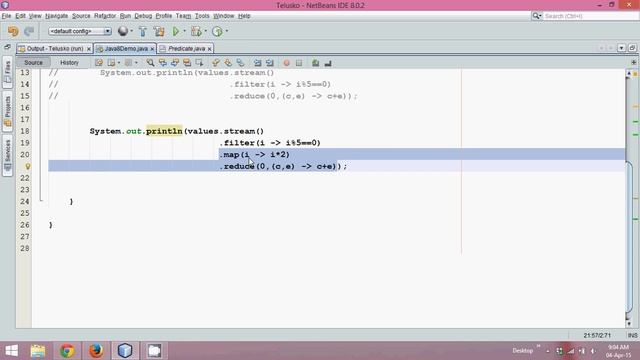This screenshot has width=640, height=360.
Task: Close the Java8Demo.java tab
Action: (x=152, y=49)
